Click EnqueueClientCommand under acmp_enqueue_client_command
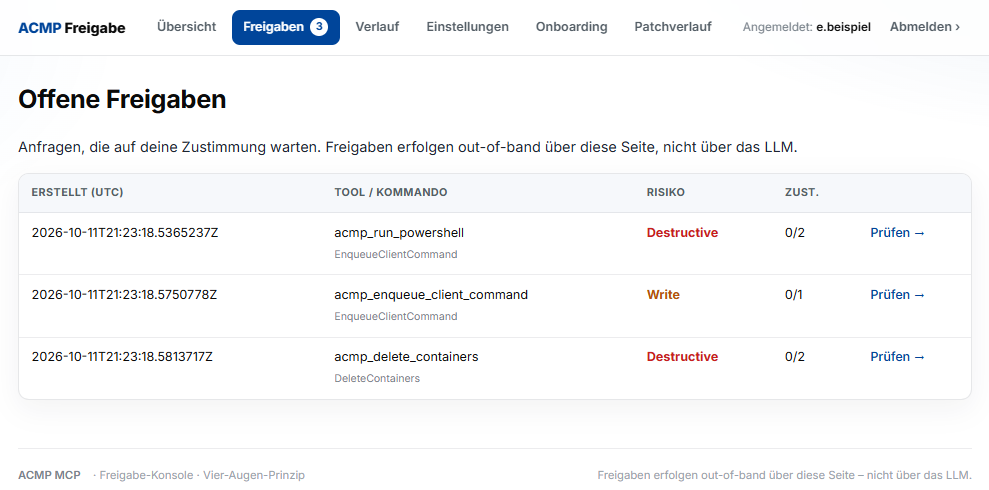Viewport: 989px width, 490px height. pos(395,316)
